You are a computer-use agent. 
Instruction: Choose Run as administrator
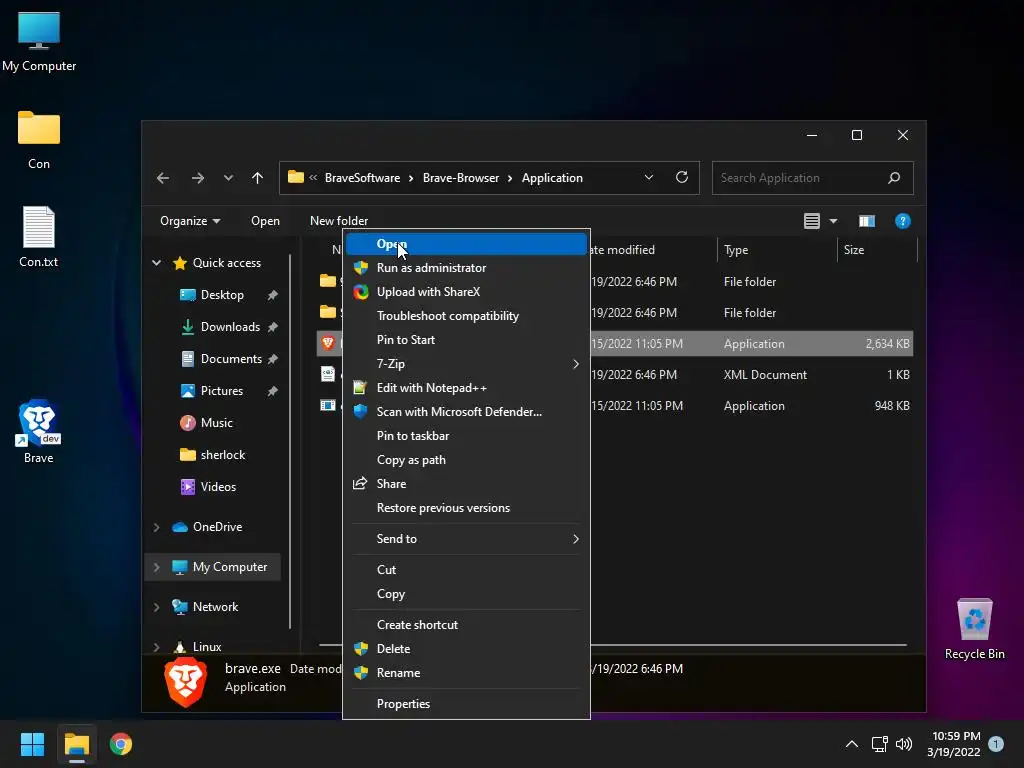pos(466,268)
